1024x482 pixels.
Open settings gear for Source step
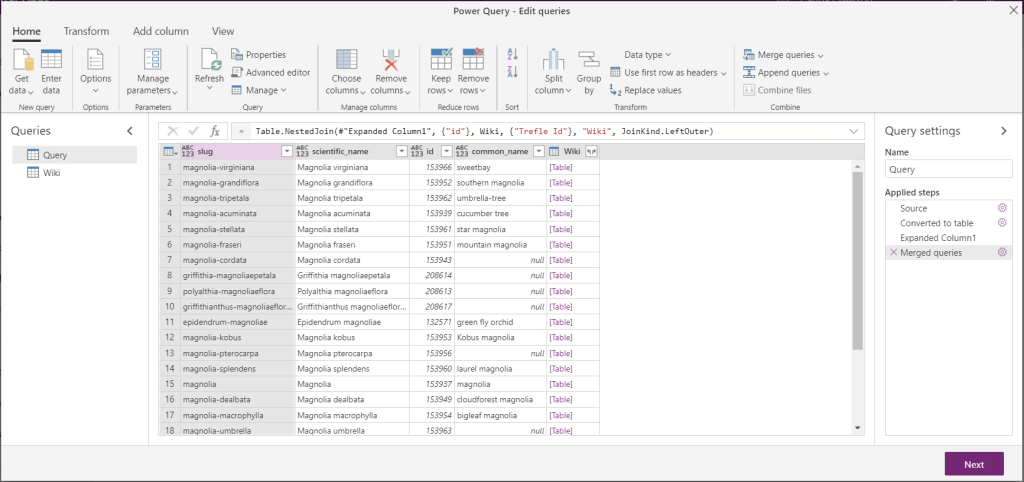pos(1001,208)
